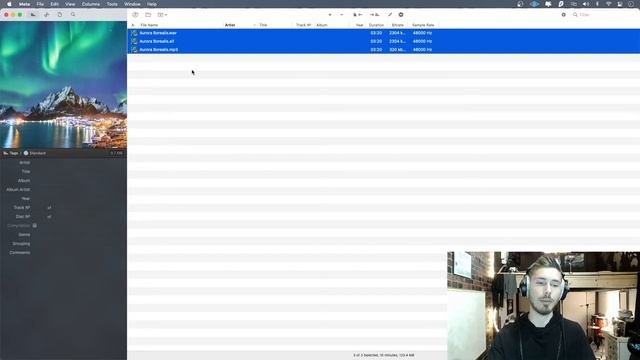The width and height of the screenshot is (640, 360).
Task: Click 03:20 duration of Aurora Borealis.mp3
Action: point(376,50)
